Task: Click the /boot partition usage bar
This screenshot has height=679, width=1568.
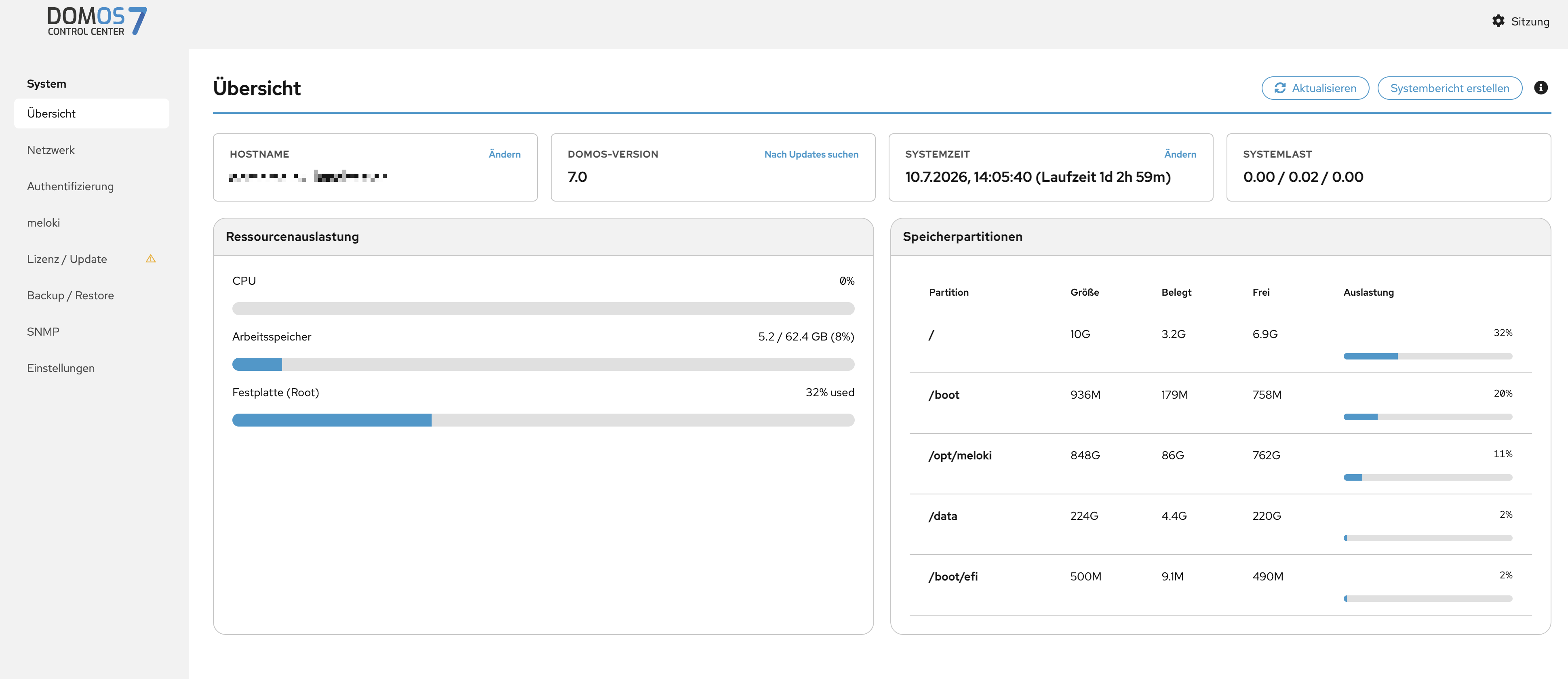Action: pyautogui.click(x=1427, y=417)
